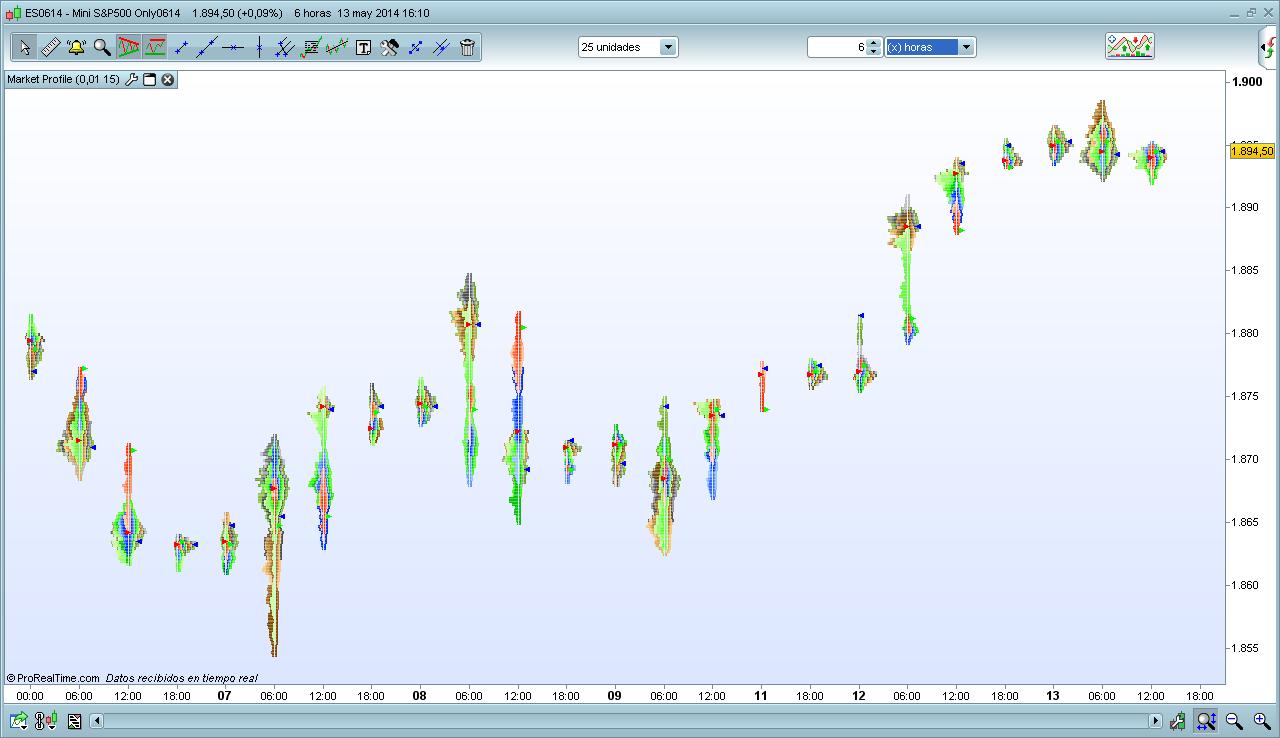This screenshot has width=1280, height=738.
Task: Select the text annotation tool
Action: tap(363, 47)
